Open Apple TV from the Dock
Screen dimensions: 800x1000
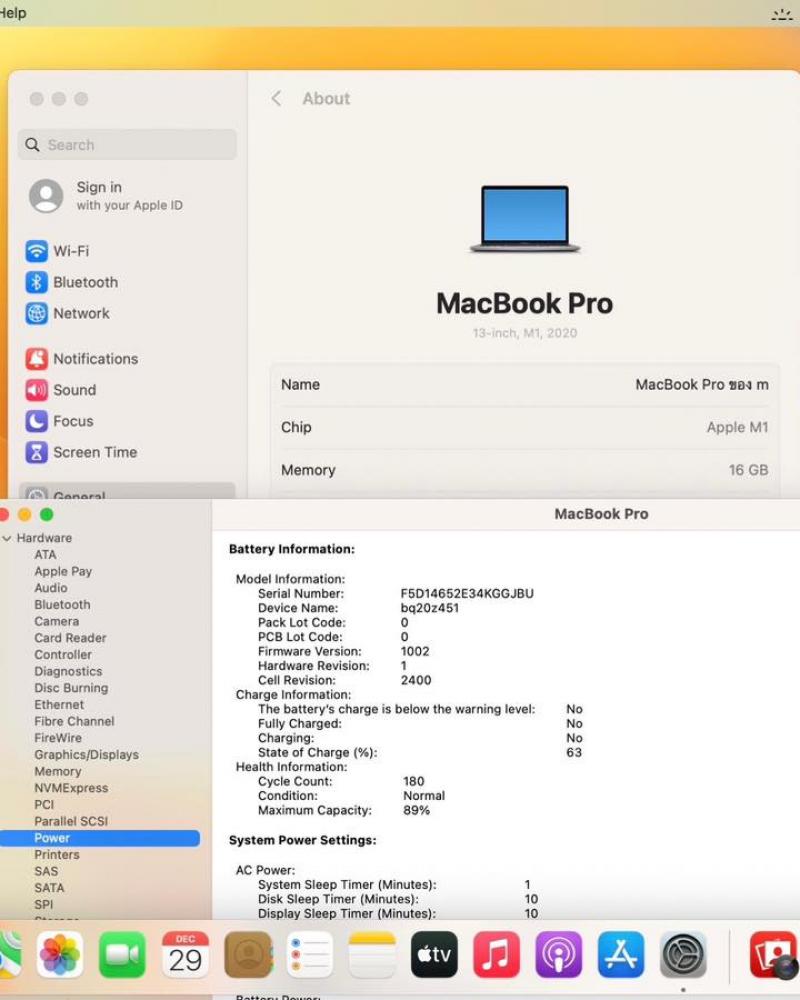[434, 955]
